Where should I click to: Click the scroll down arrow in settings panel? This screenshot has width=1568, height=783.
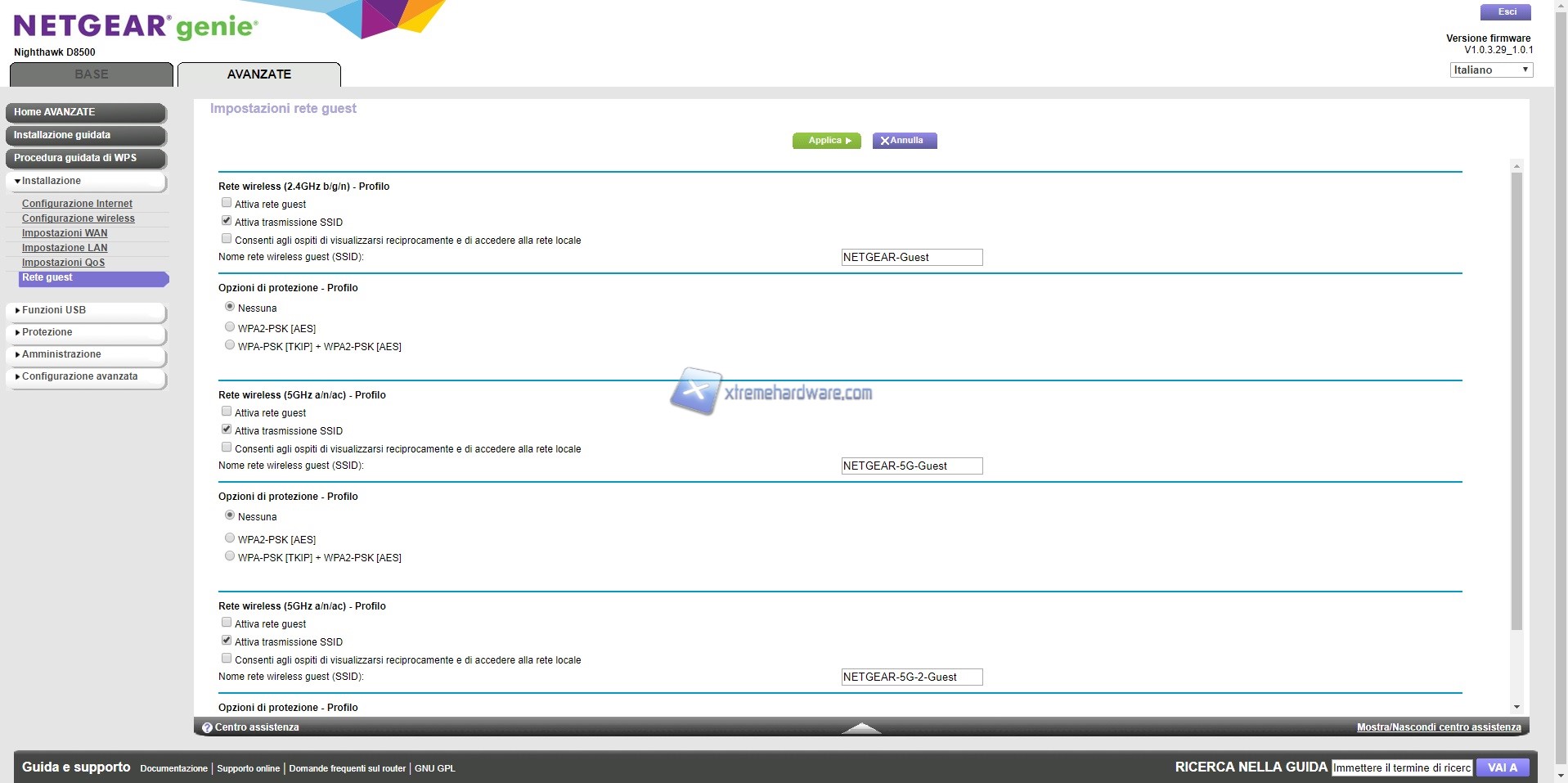pos(1516,707)
